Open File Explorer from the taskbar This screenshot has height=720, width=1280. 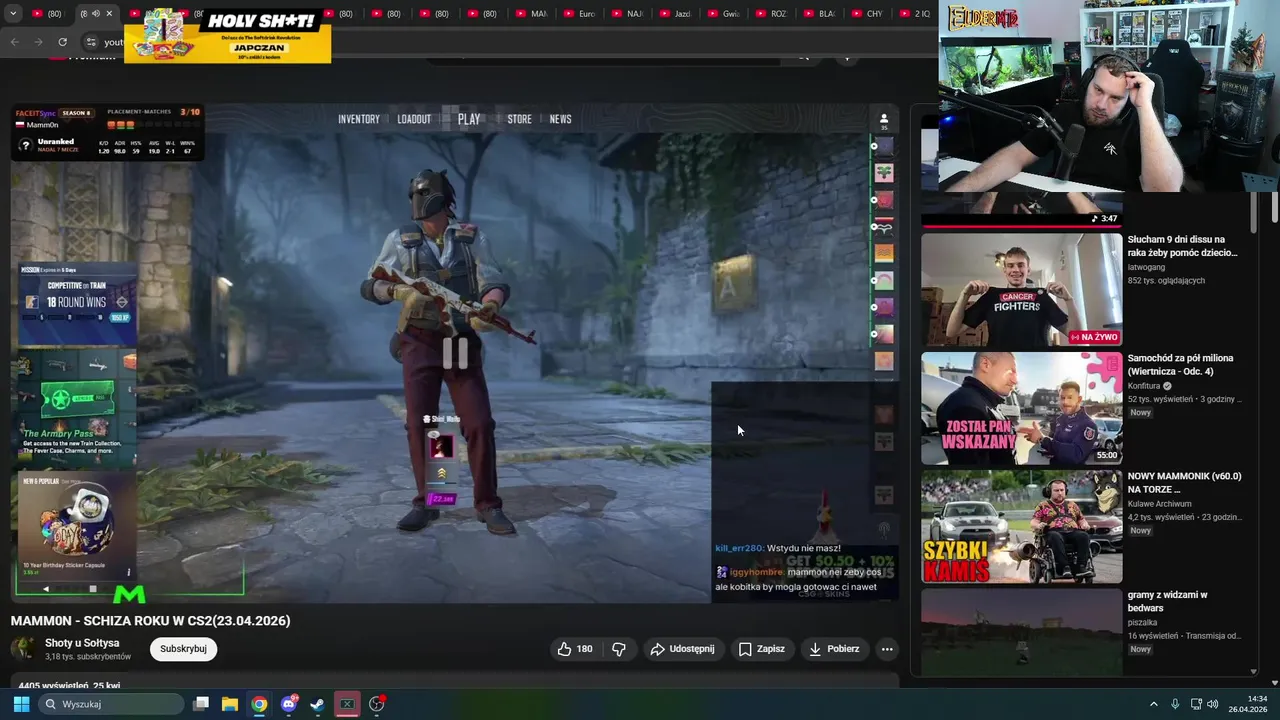tap(230, 704)
